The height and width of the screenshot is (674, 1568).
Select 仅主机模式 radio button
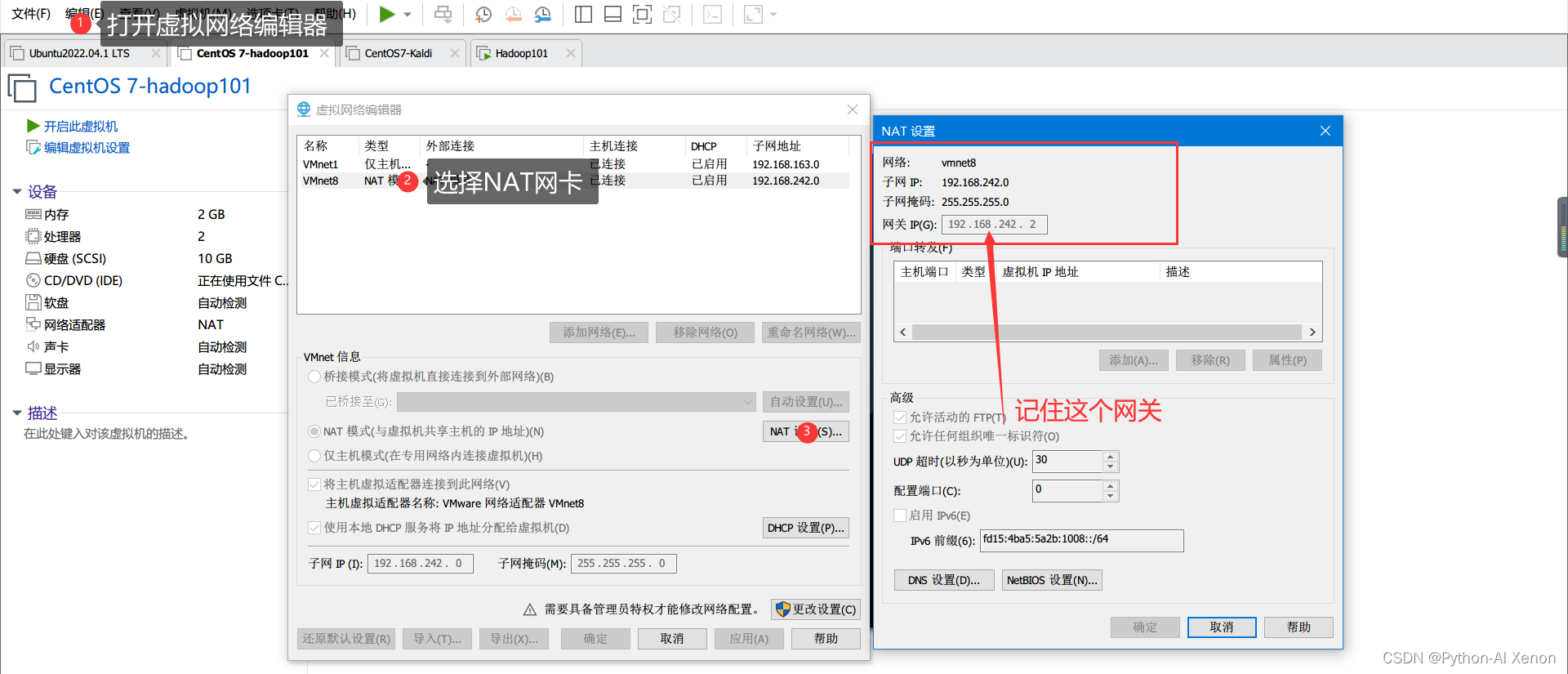point(314,456)
